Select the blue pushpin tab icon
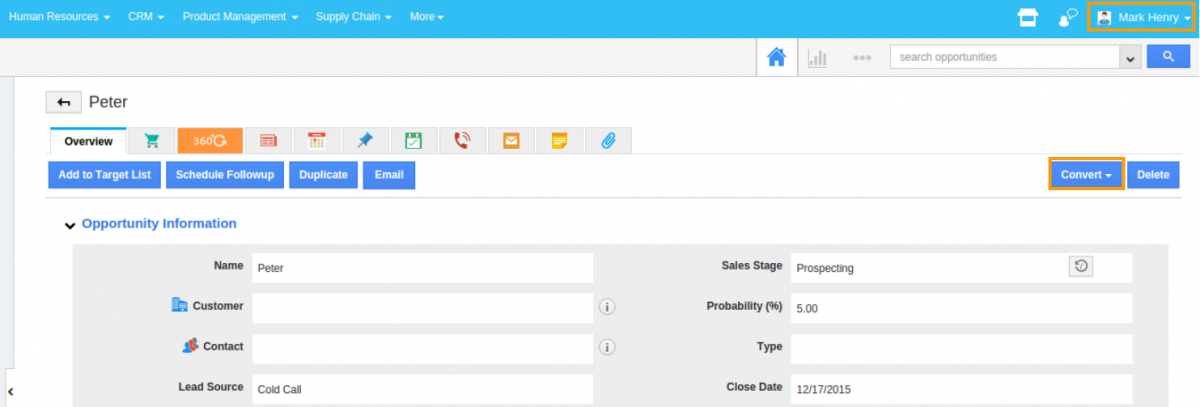 tap(365, 141)
